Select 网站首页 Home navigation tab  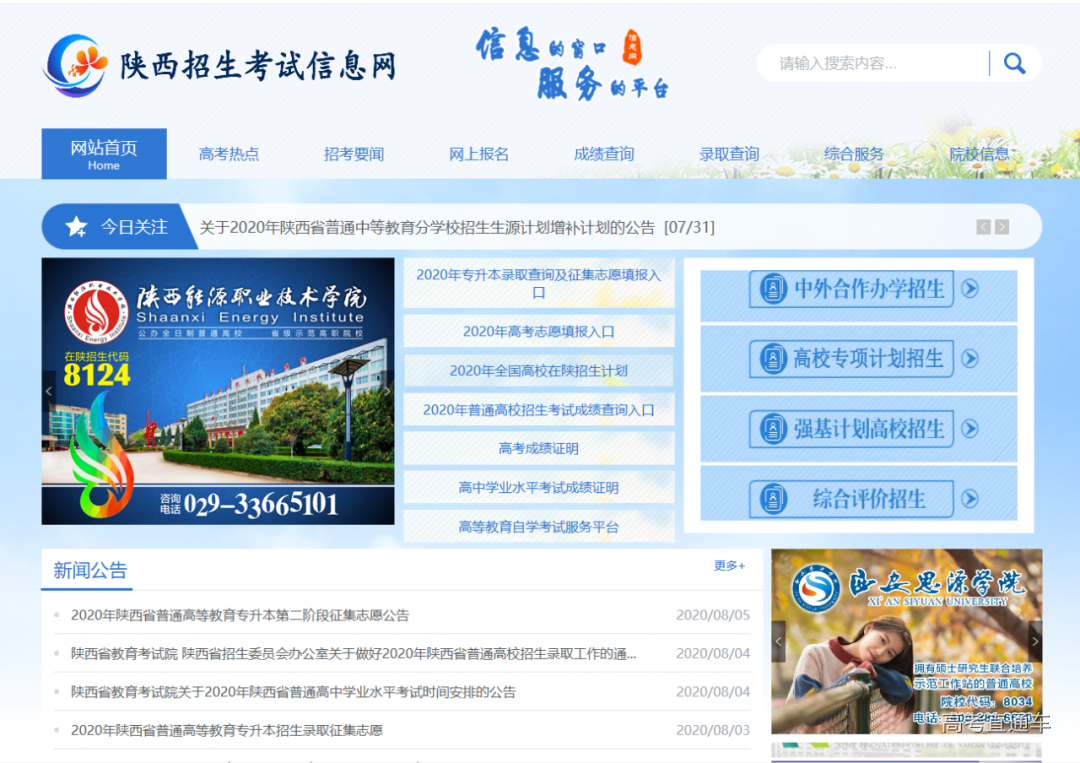[x=104, y=154]
